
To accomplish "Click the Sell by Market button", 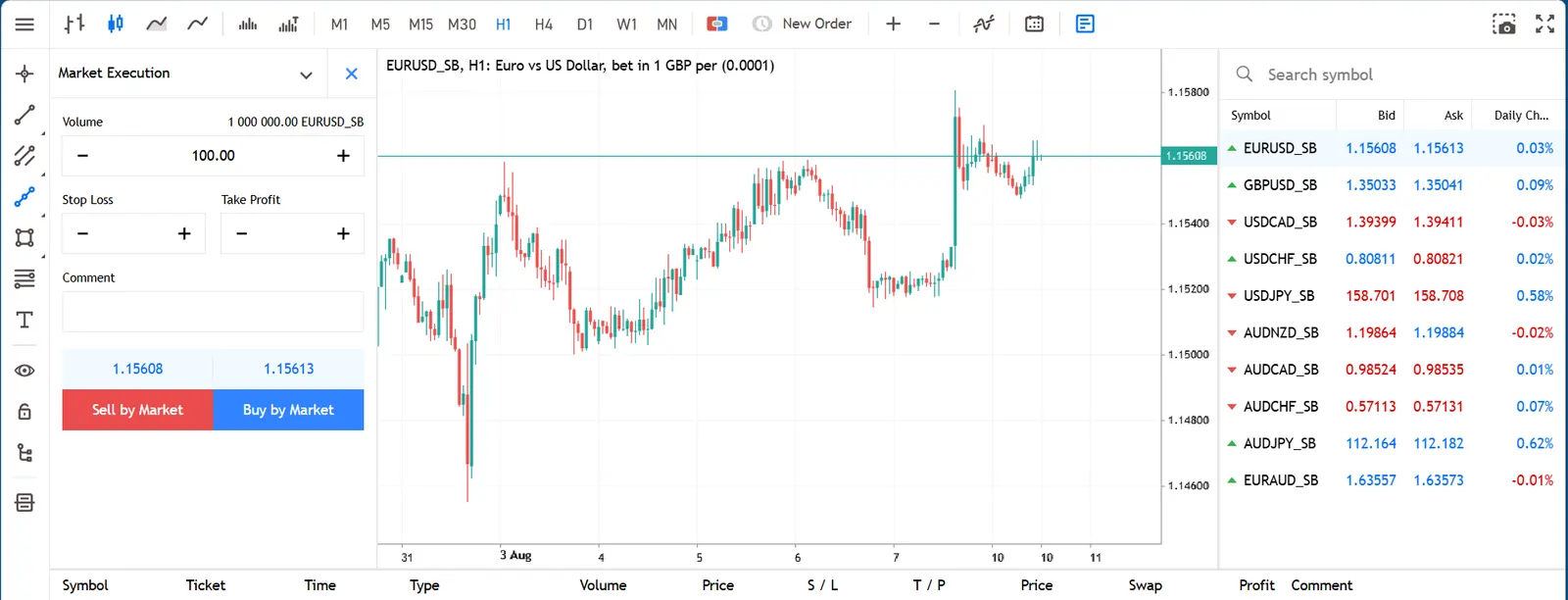I will [x=137, y=410].
